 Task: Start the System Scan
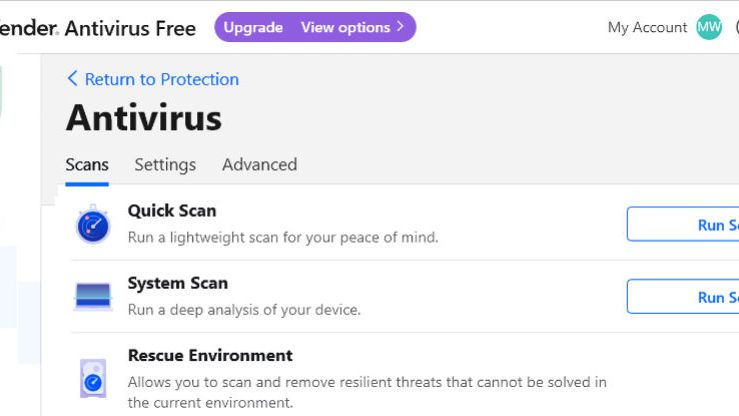coord(684,297)
